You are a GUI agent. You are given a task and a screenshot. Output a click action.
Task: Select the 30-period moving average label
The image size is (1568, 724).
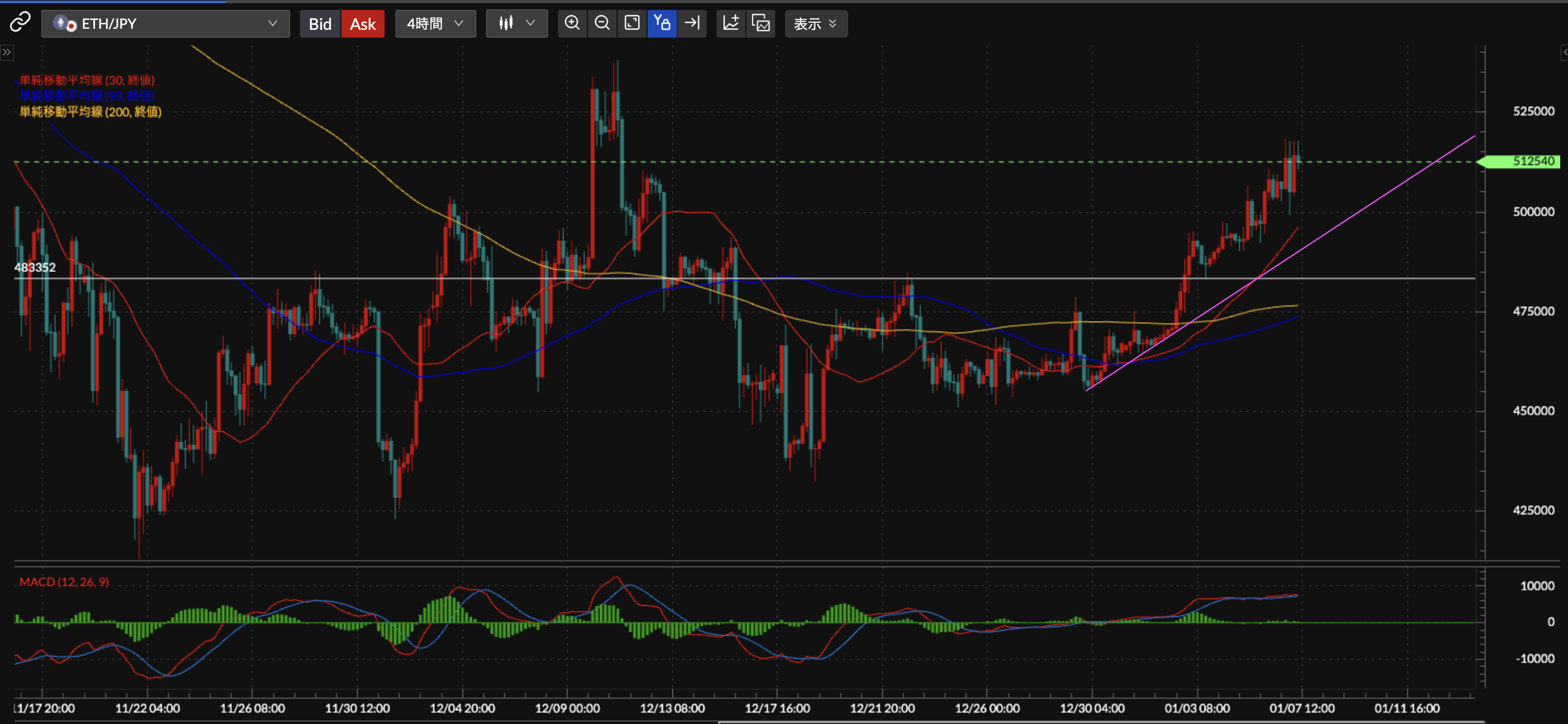87,80
